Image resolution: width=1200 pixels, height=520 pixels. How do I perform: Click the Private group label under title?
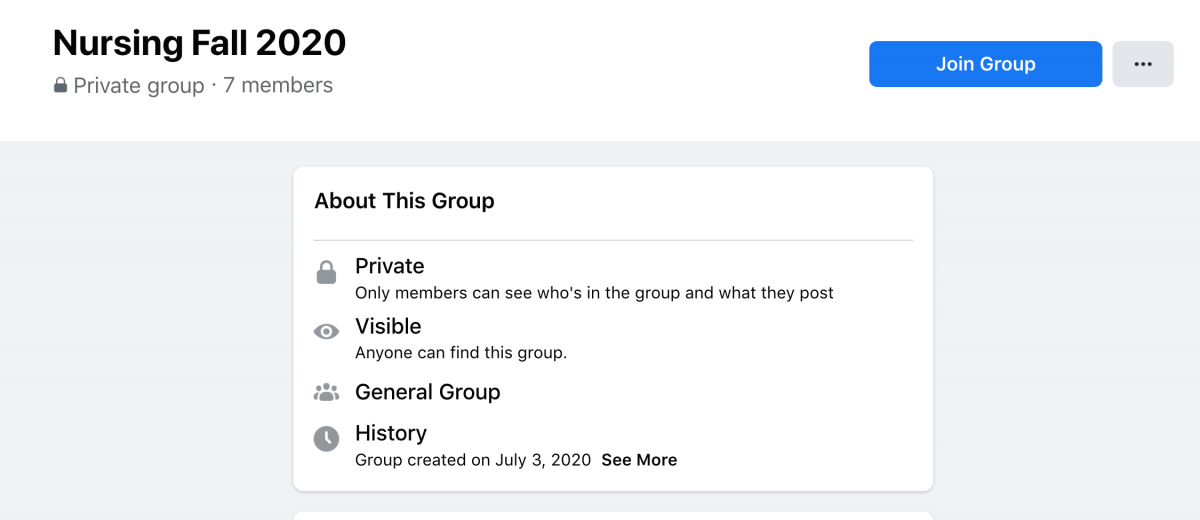(x=139, y=86)
